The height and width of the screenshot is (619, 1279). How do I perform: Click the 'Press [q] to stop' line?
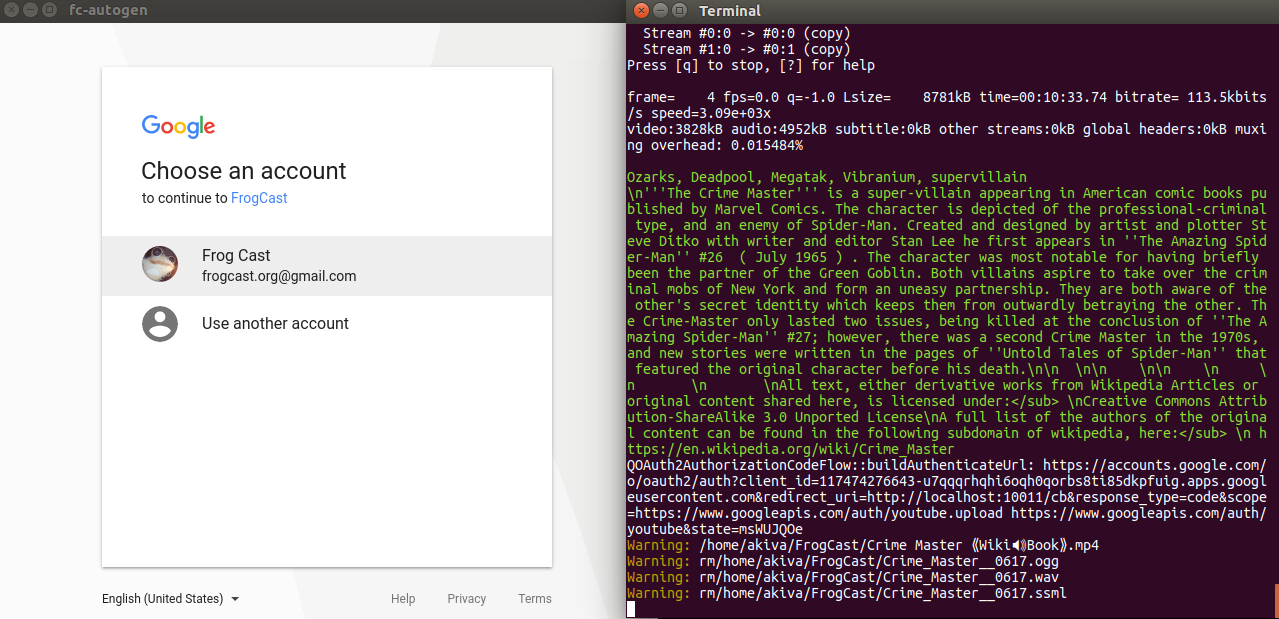tap(751, 66)
